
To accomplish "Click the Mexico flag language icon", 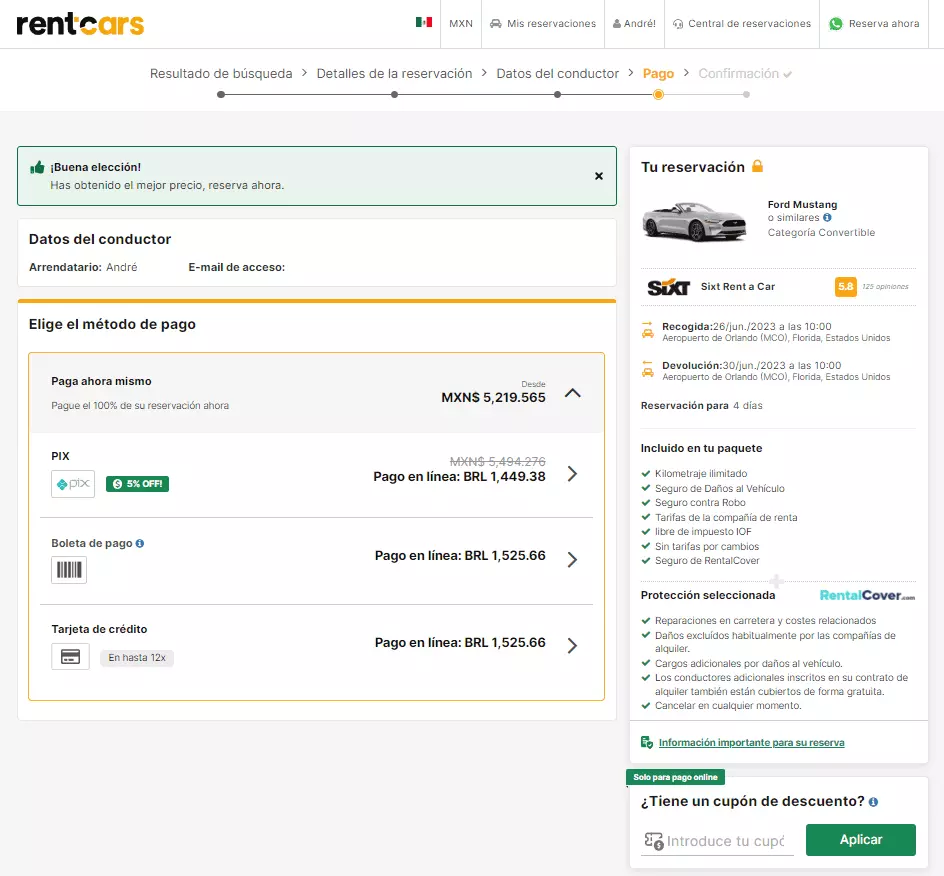I will (x=424, y=22).
